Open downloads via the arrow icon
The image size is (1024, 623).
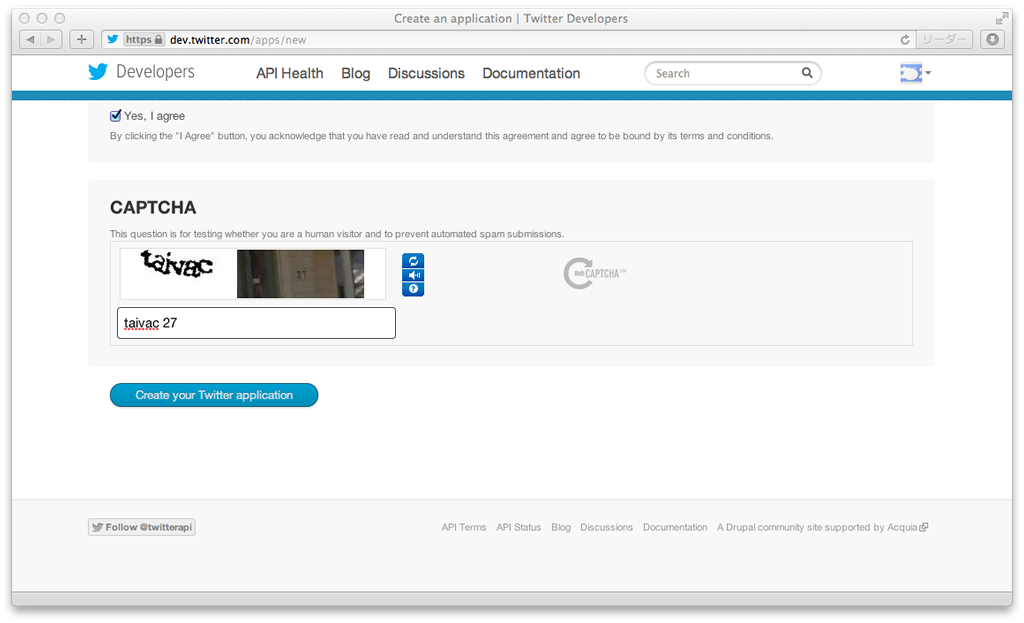point(992,39)
